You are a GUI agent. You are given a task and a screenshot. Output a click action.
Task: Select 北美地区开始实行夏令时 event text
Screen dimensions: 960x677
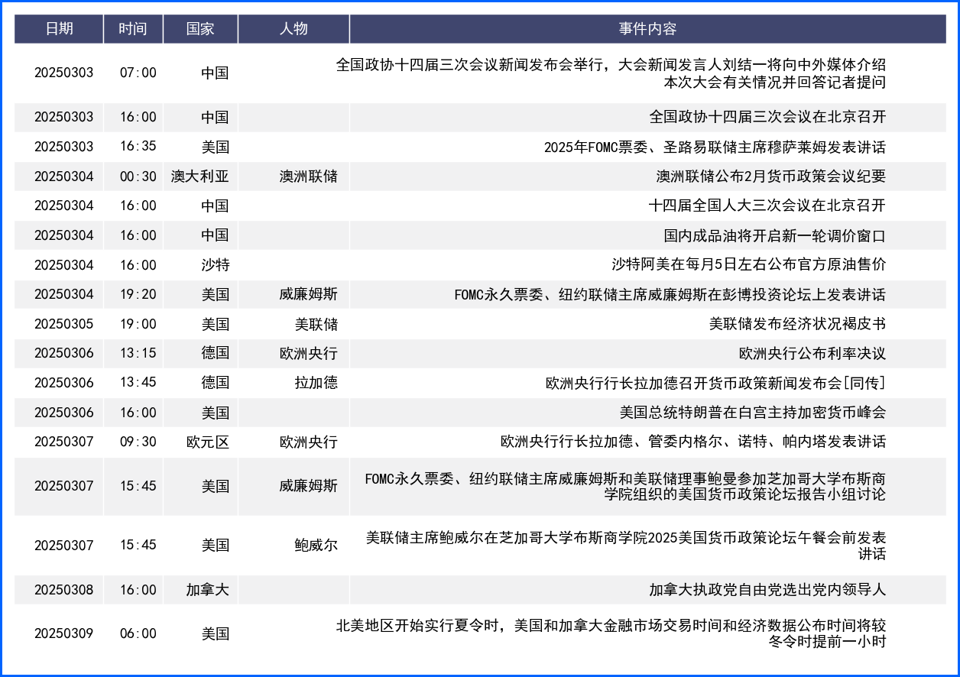[x=610, y=634]
